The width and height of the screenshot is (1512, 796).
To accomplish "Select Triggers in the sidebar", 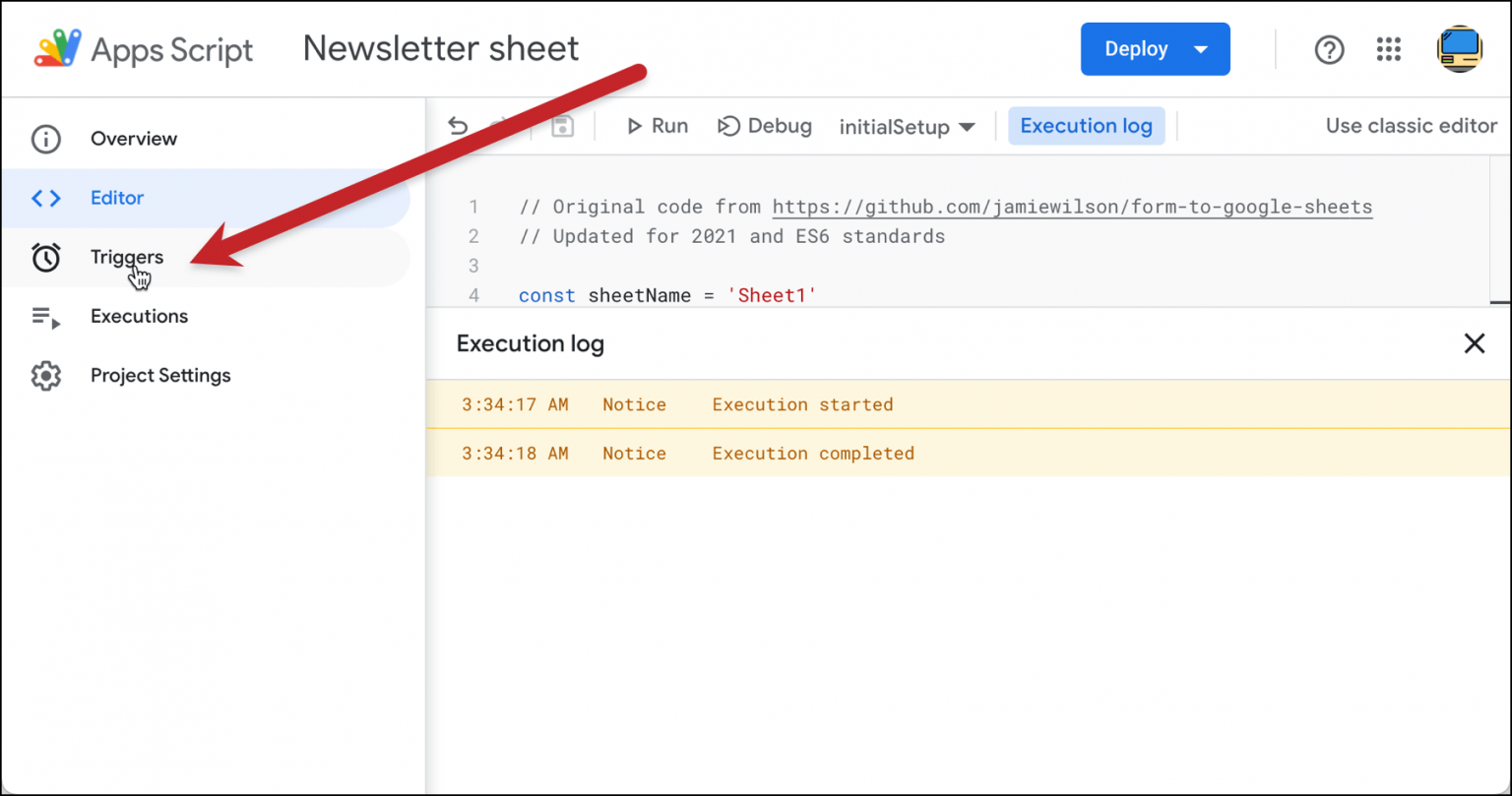I will pyautogui.click(x=126, y=257).
